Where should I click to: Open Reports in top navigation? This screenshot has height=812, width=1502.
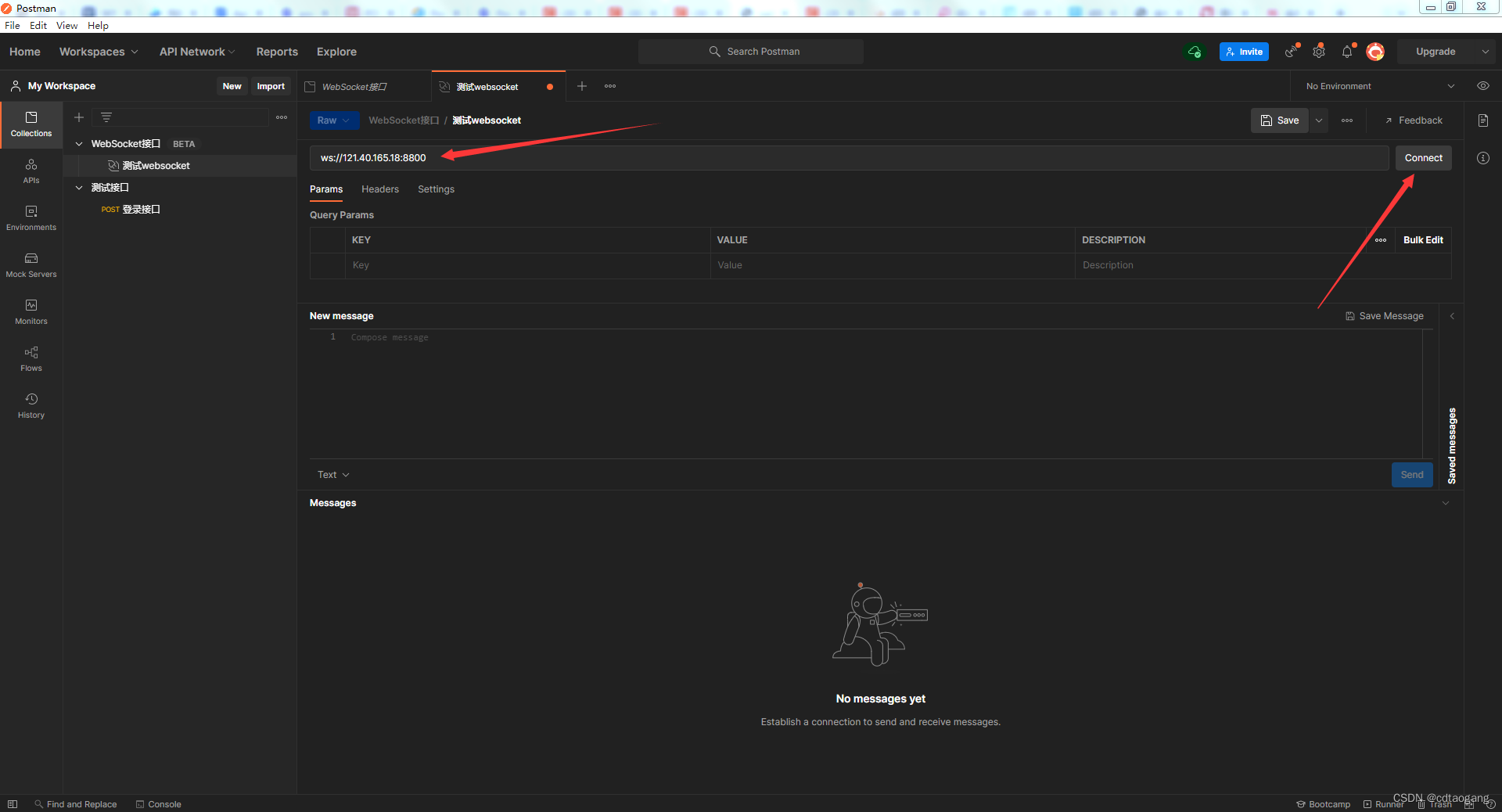(277, 52)
